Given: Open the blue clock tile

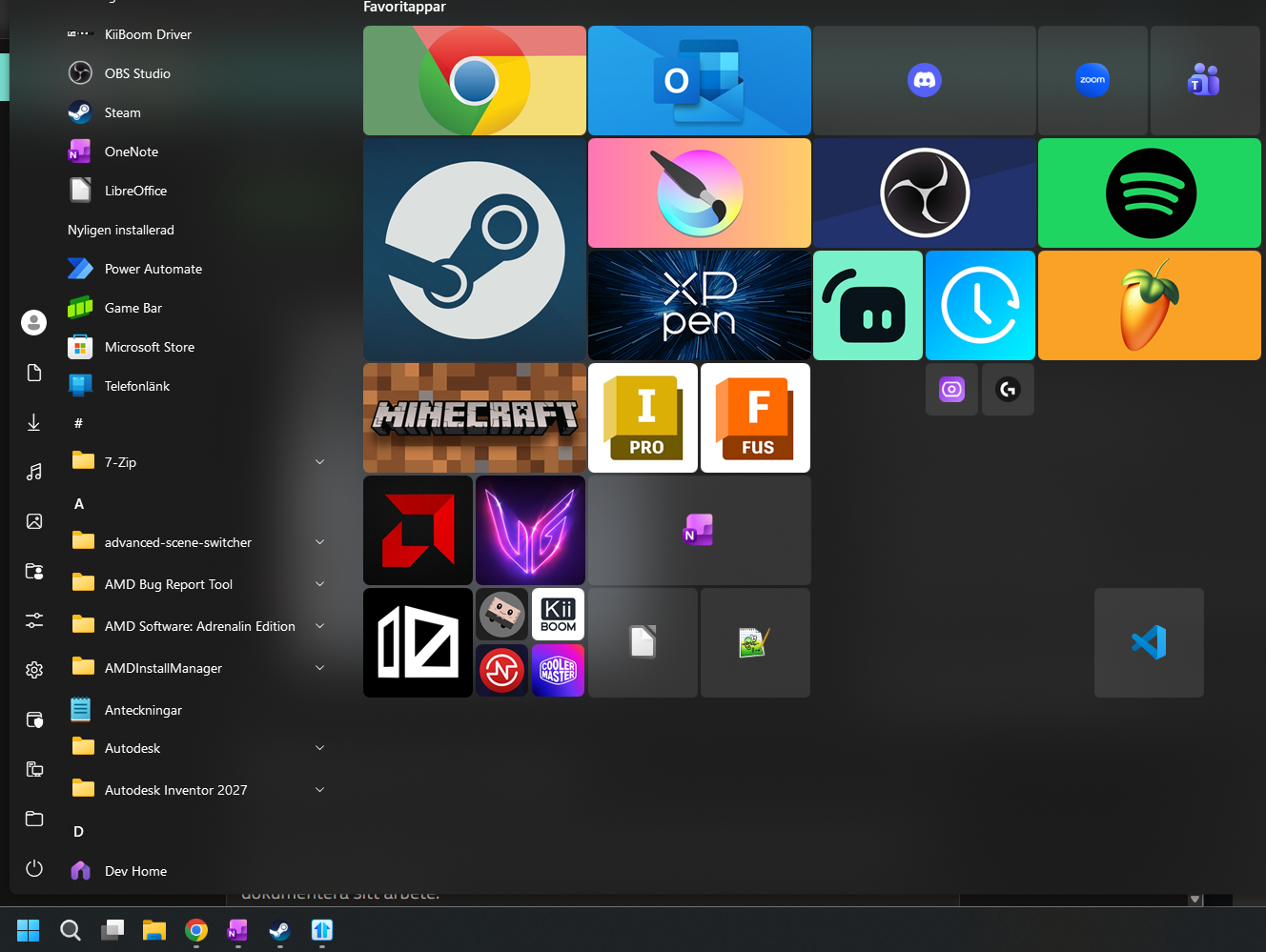Looking at the screenshot, I should pyautogui.click(x=980, y=306).
